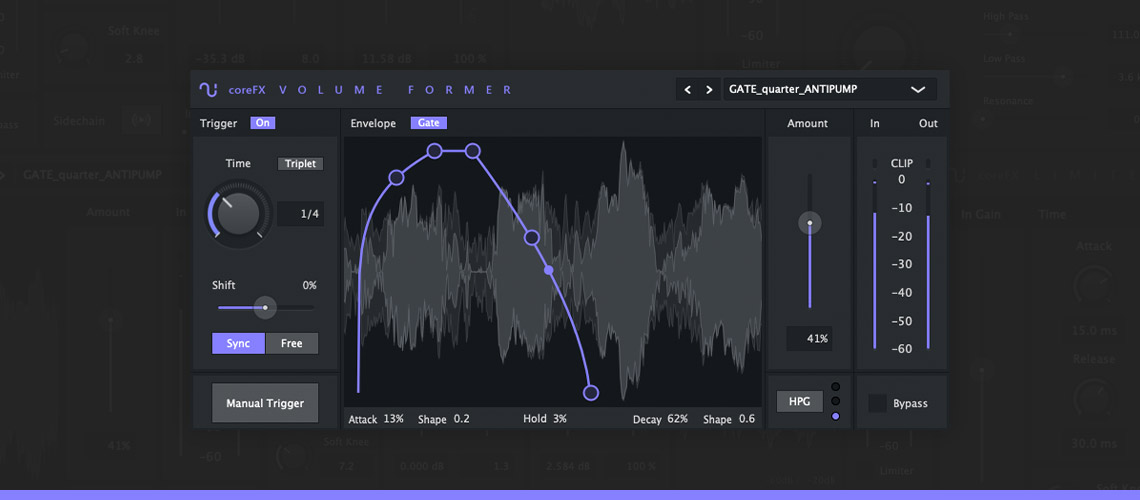Image resolution: width=1140 pixels, height=500 pixels.
Task: Select the top radio dot beside HPG
Action: (836, 386)
